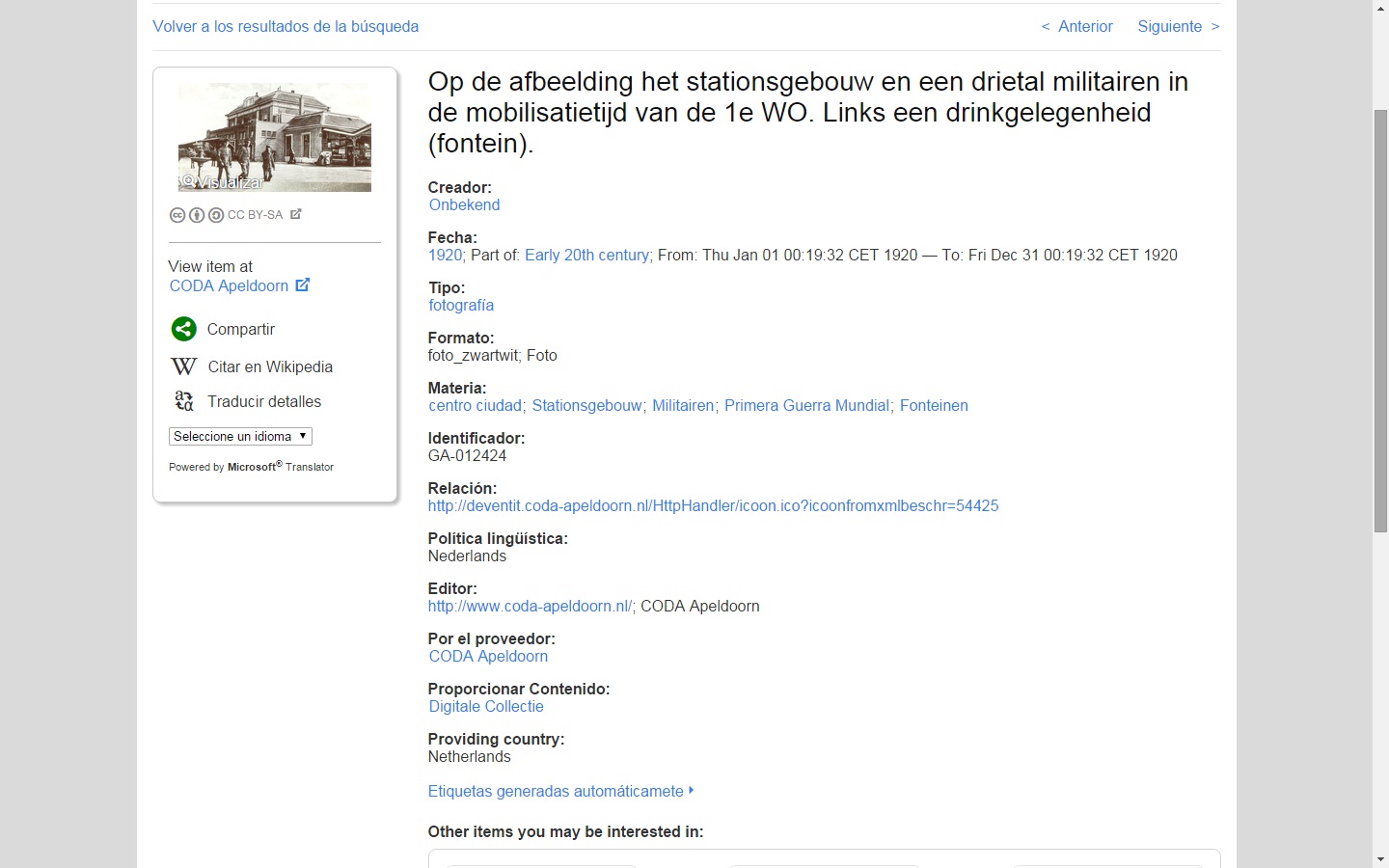The width and height of the screenshot is (1389, 868).
Task: Click the Primera Guerra Mundial subject link
Action: tap(806, 405)
